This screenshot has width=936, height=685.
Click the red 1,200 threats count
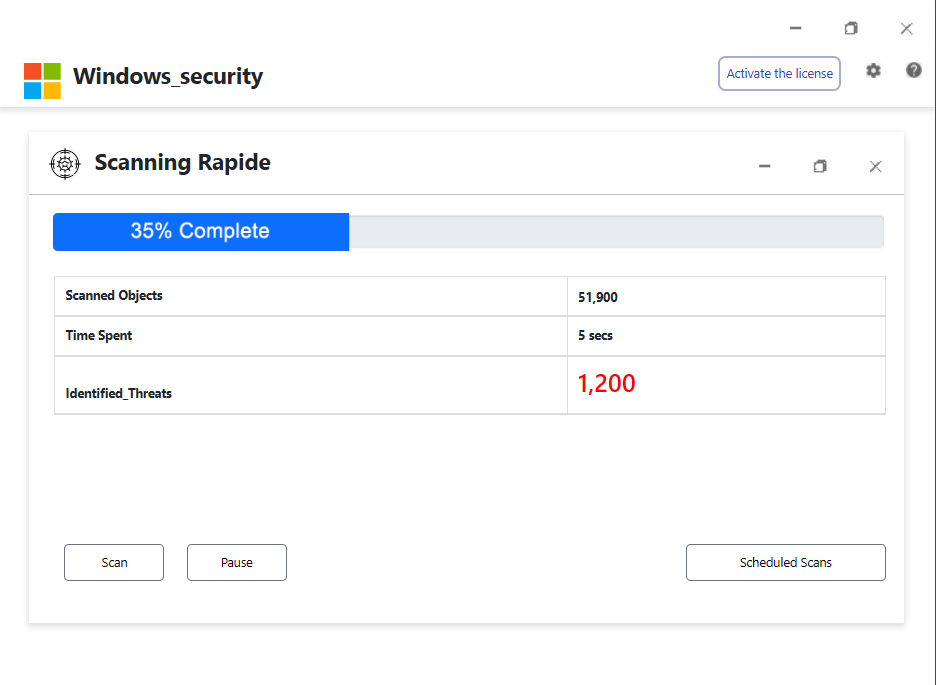click(607, 383)
